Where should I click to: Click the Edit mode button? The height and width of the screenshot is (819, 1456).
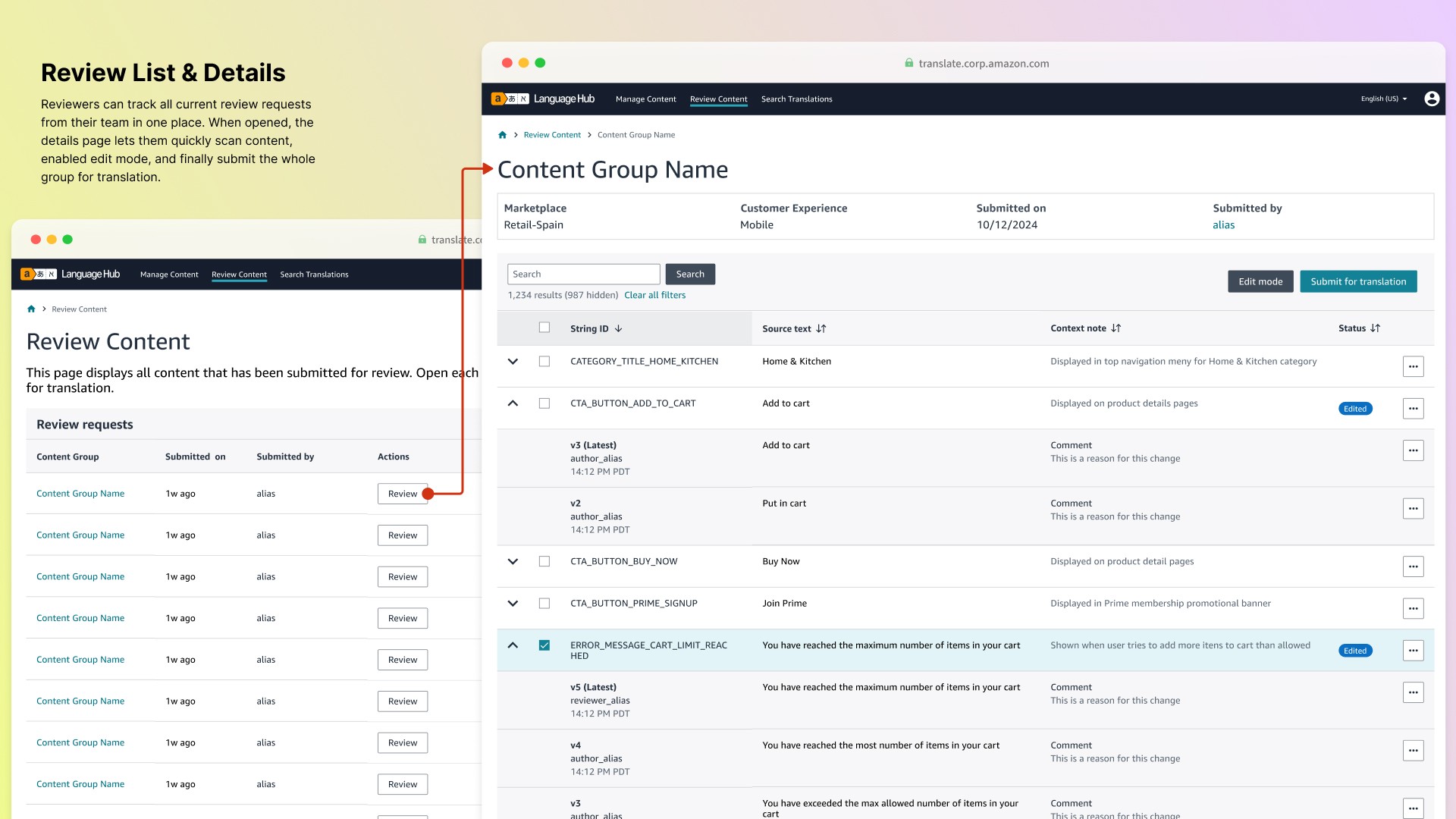coord(1260,281)
